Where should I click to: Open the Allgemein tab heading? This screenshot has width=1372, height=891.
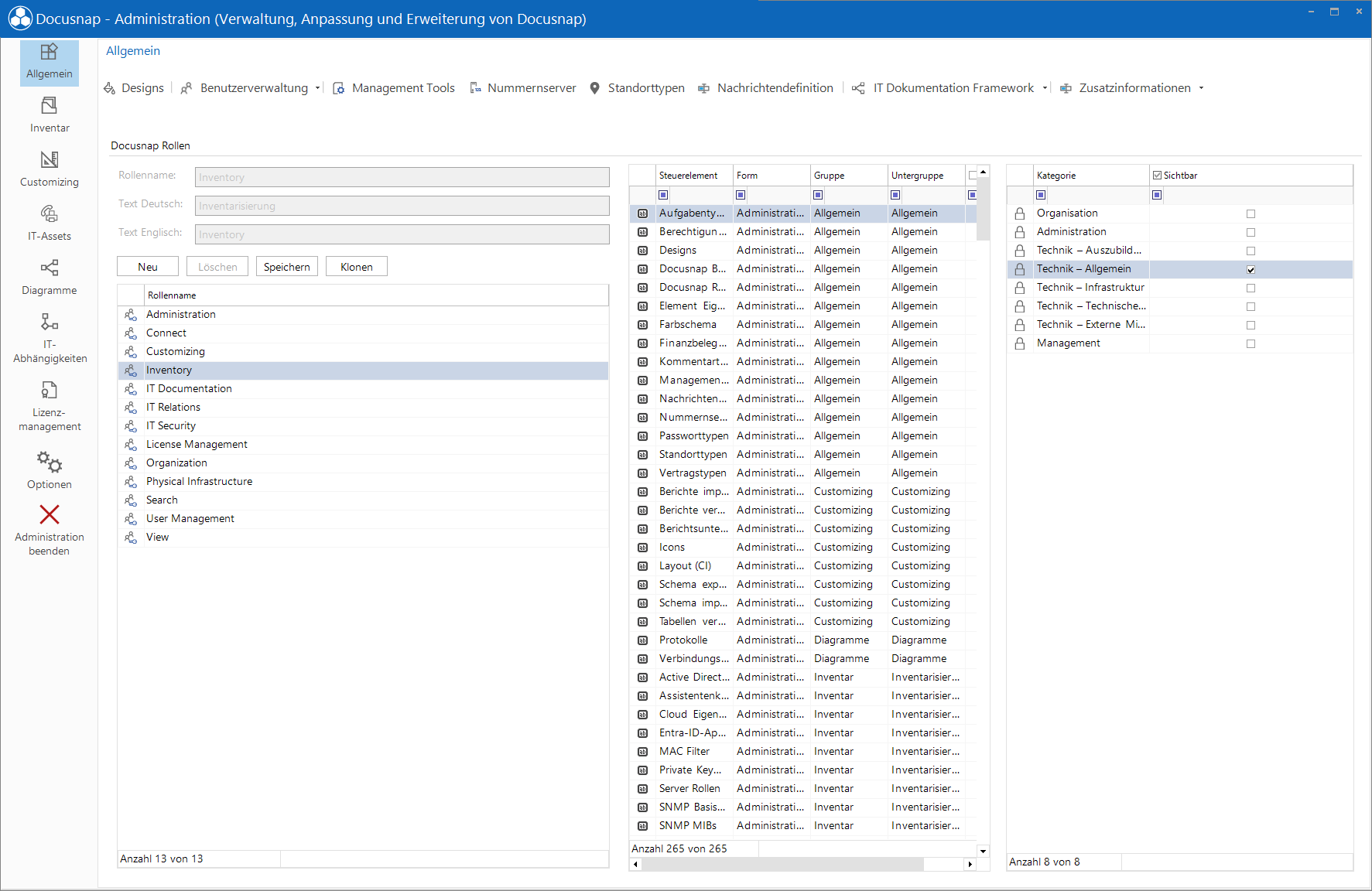pyautogui.click(x=133, y=51)
